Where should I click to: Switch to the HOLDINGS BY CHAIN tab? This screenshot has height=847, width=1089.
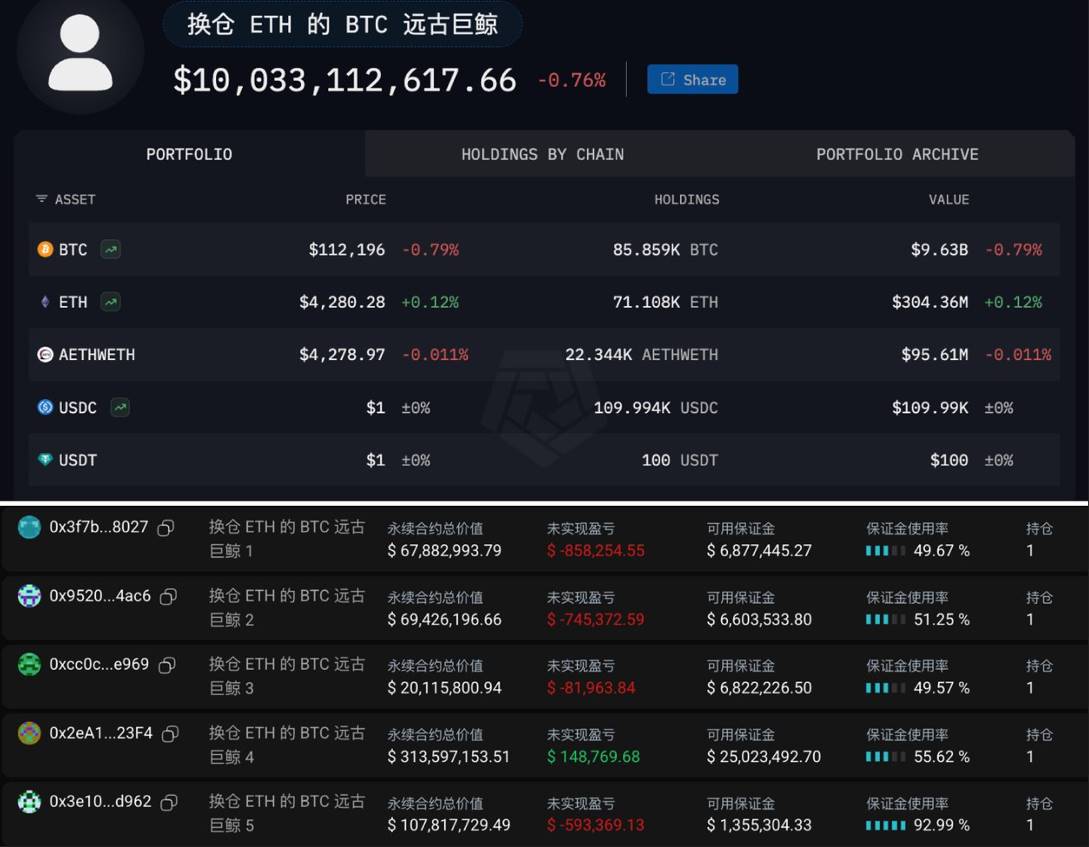[542, 153]
